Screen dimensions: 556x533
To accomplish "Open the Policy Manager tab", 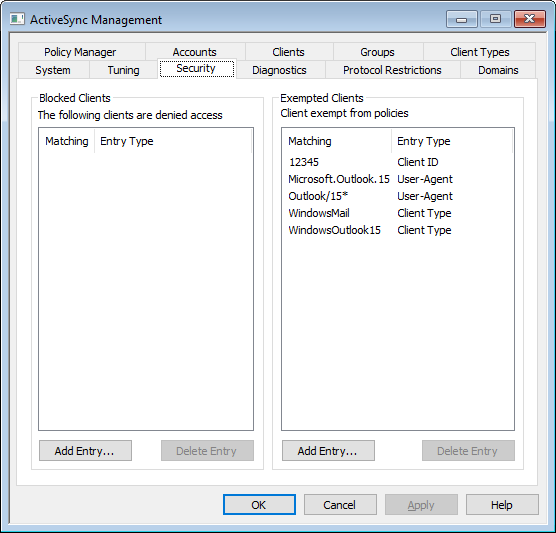I will click(80, 52).
